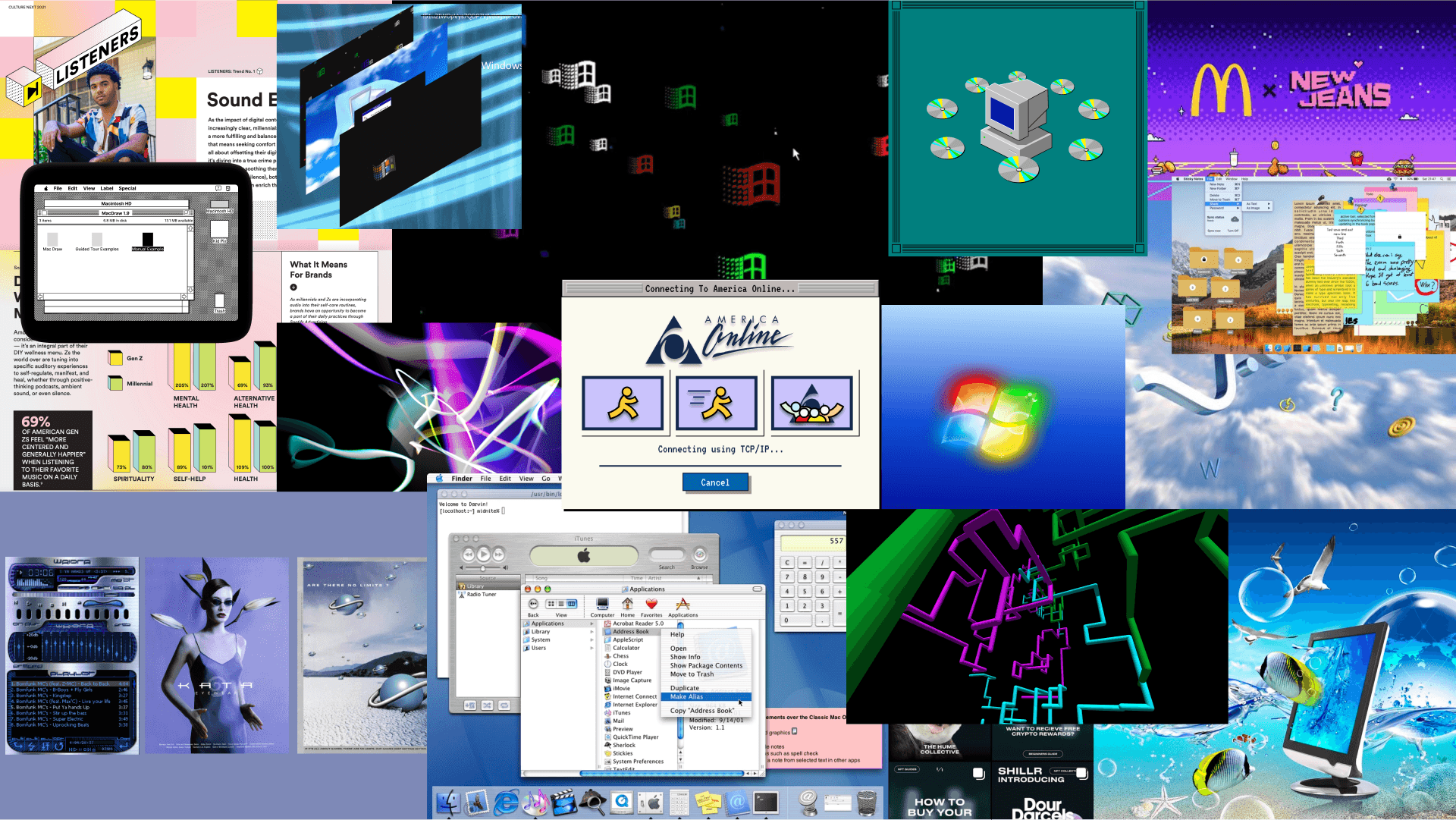The width and height of the screenshot is (1456, 820).
Task: Click Finder window's horizontal blue scrollbar
Action: [662, 774]
